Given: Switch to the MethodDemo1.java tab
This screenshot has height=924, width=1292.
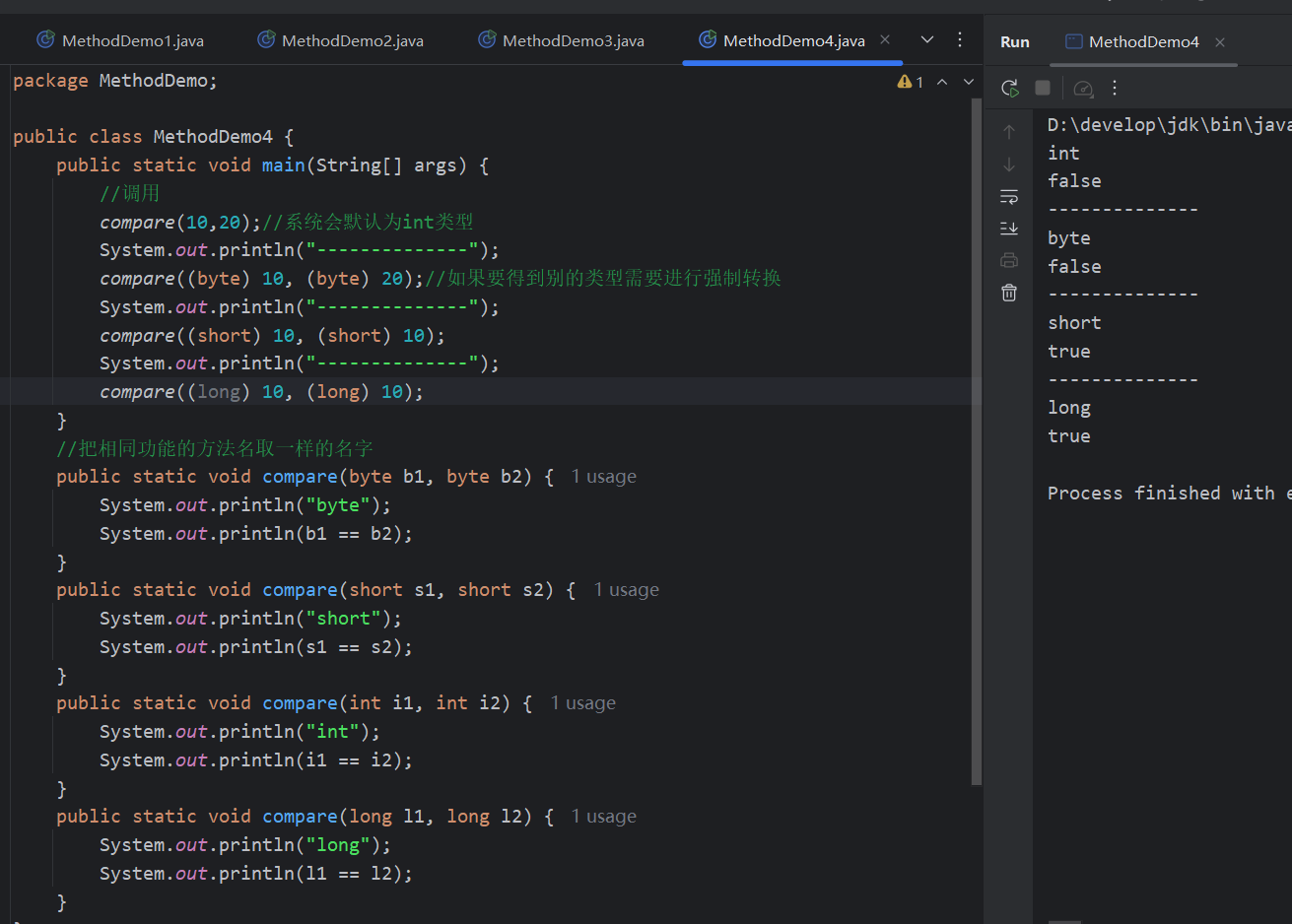Looking at the screenshot, I should 120,40.
